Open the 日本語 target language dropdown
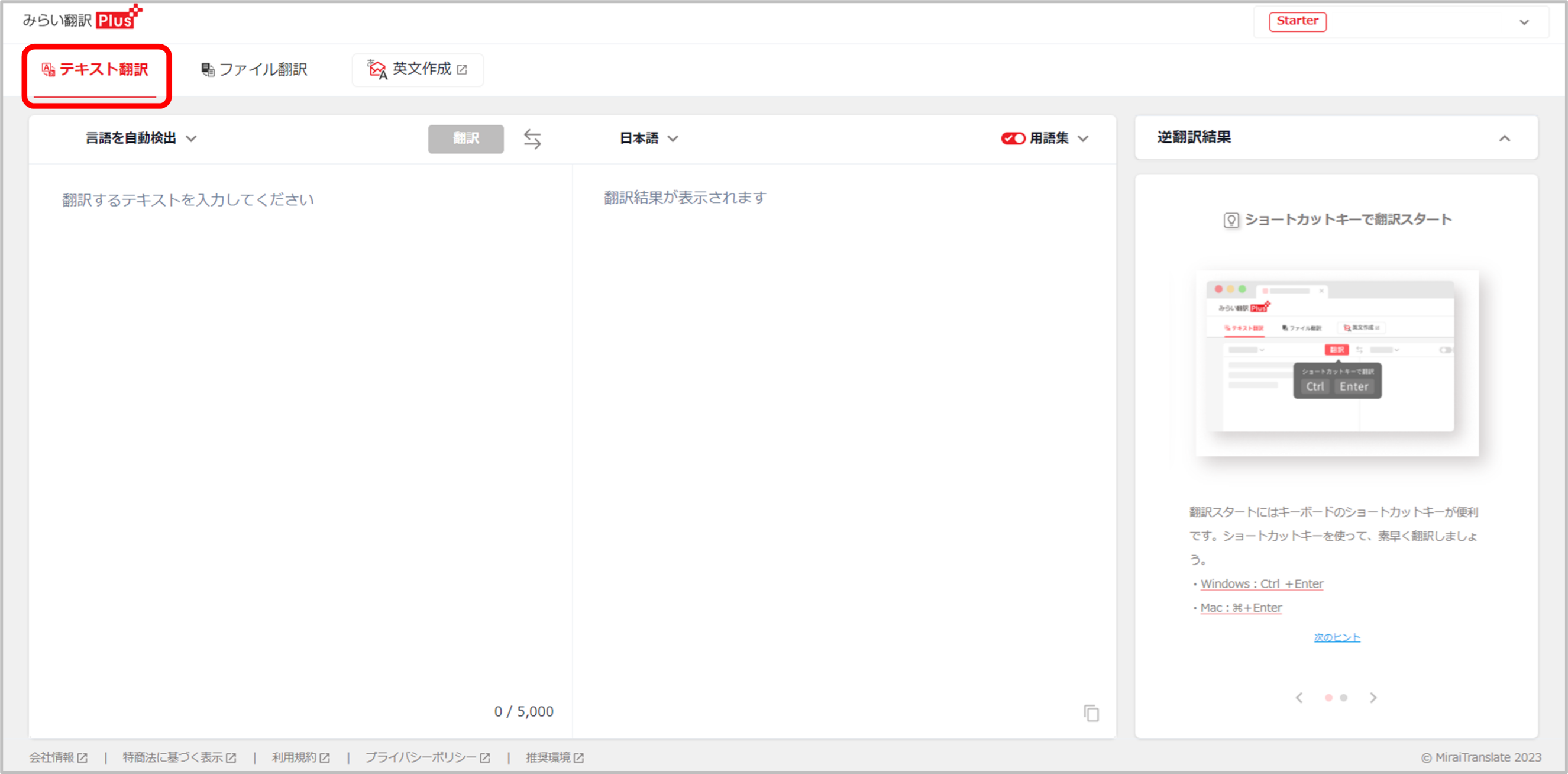This screenshot has width=1568, height=774. 648,138
